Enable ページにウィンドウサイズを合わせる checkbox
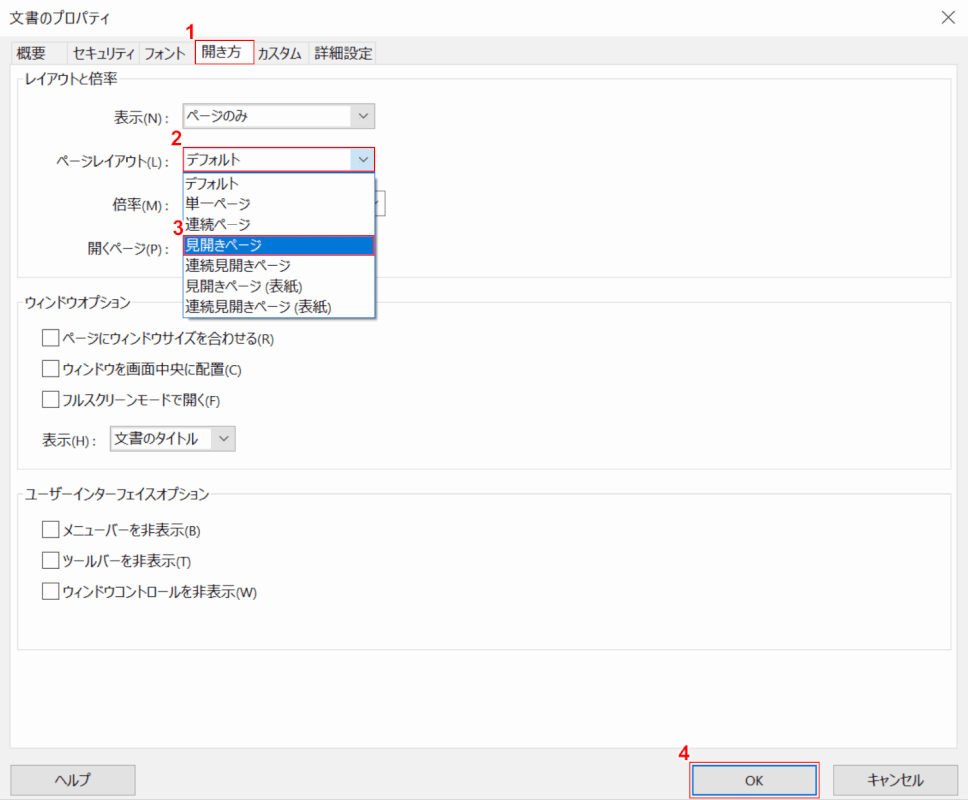The image size is (968, 800). pos(50,337)
